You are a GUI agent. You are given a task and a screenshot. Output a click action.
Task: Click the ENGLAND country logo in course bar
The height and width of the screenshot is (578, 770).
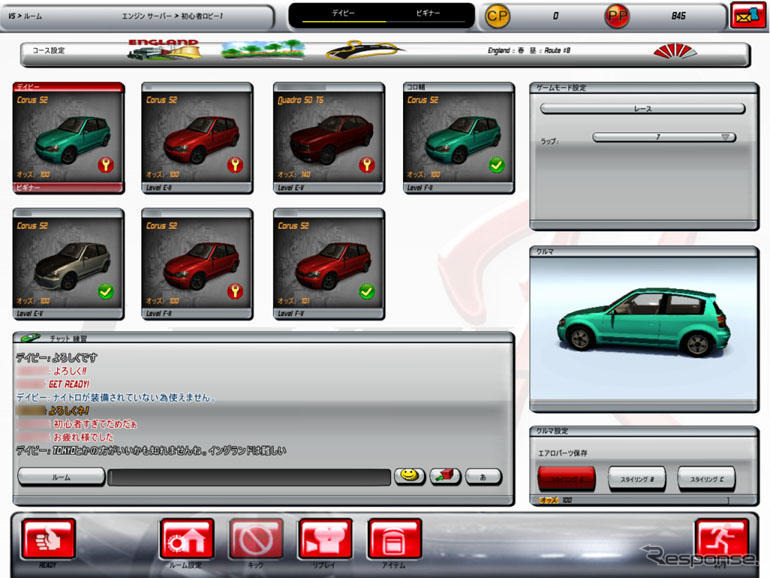(164, 49)
